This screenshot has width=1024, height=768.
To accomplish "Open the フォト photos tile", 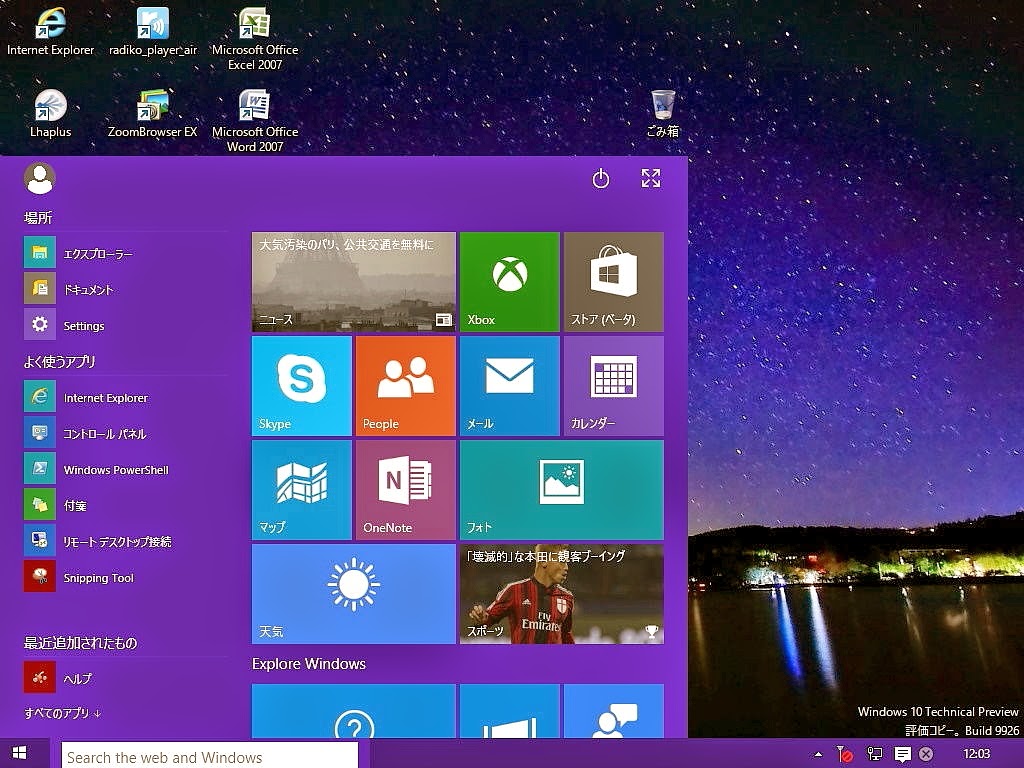I will (x=562, y=490).
